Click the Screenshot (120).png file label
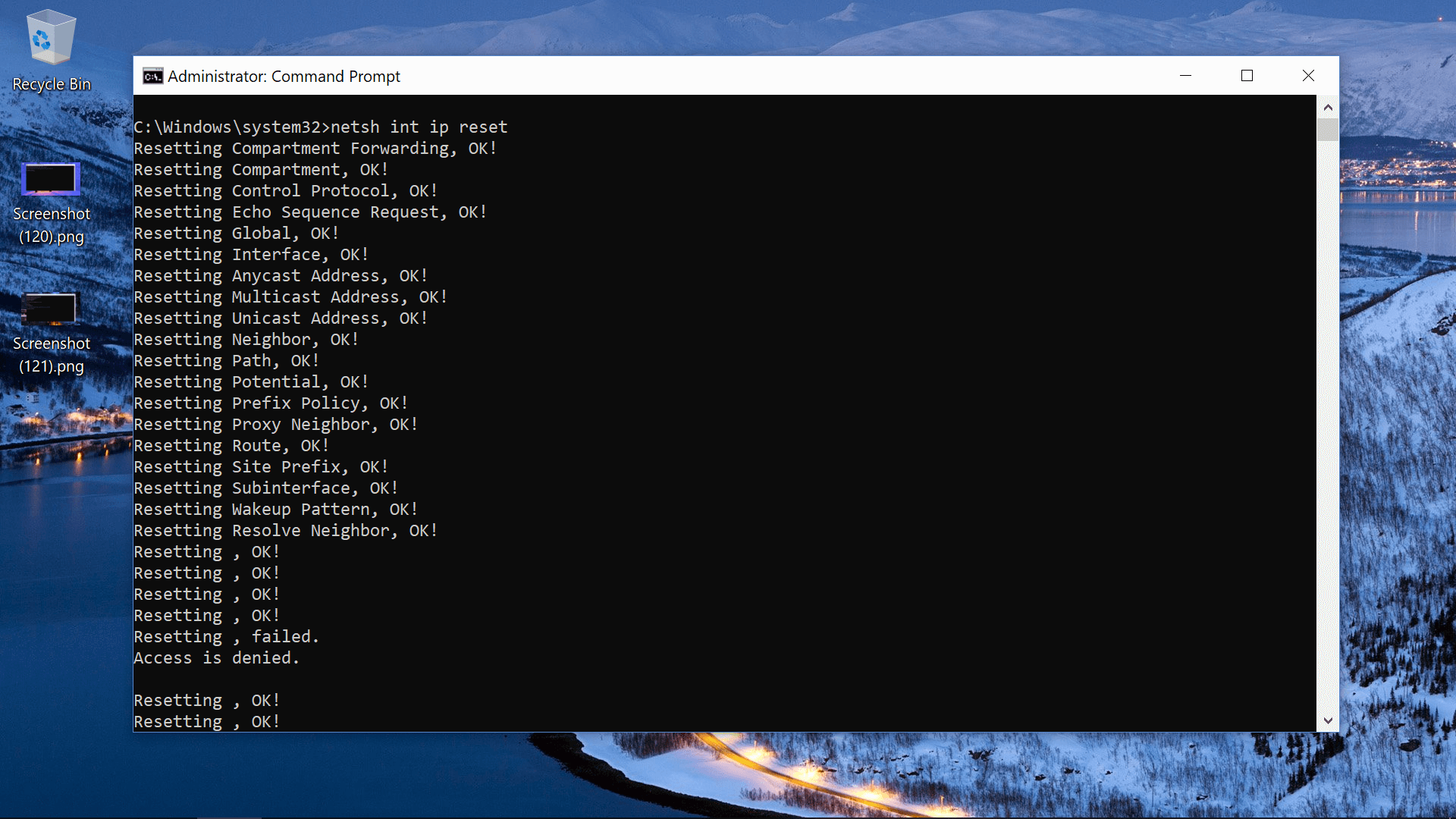The image size is (1456, 819). pyautogui.click(x=51, y=225)
